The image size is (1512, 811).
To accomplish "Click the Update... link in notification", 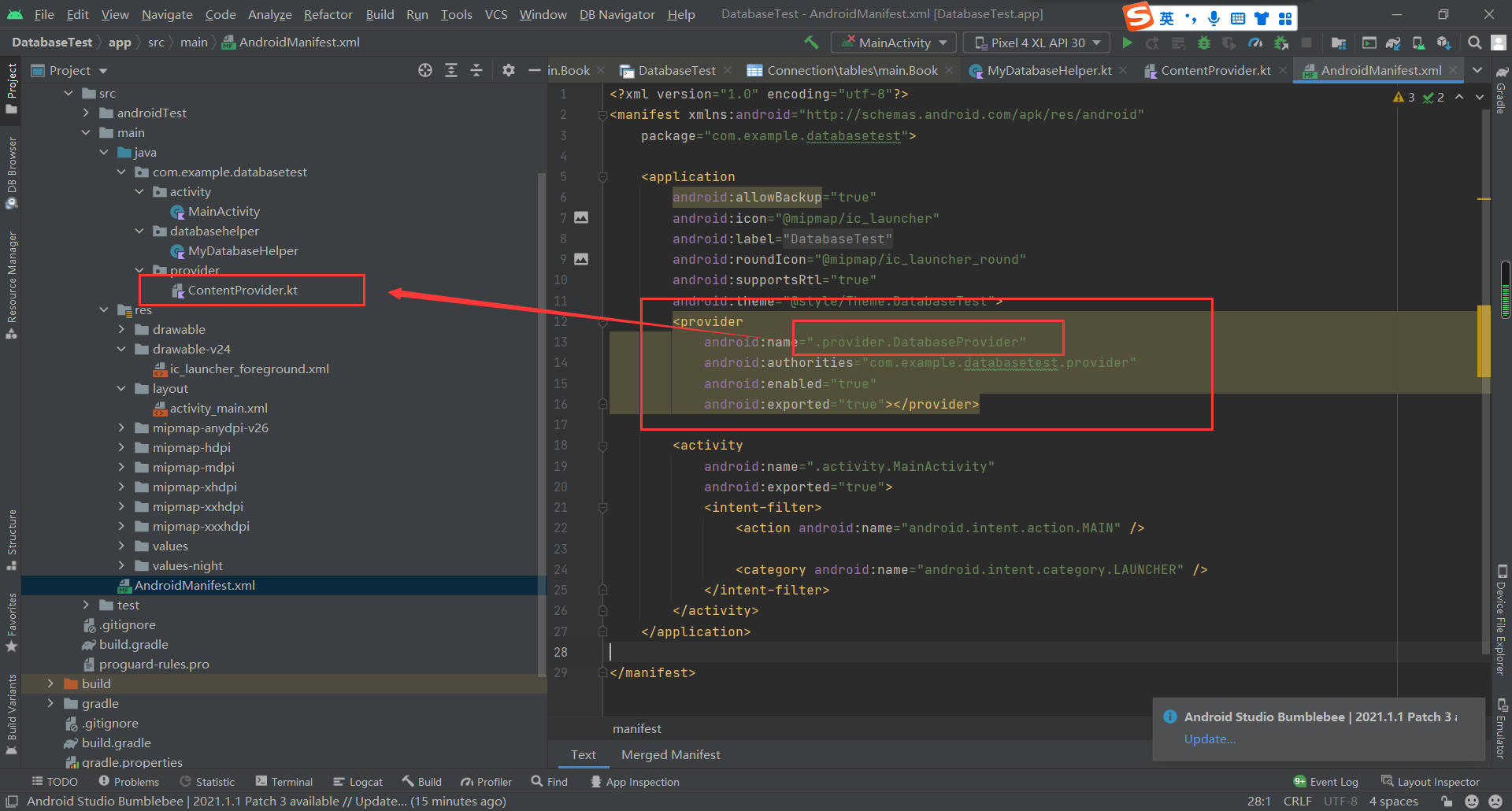I will coord(1210,739).
